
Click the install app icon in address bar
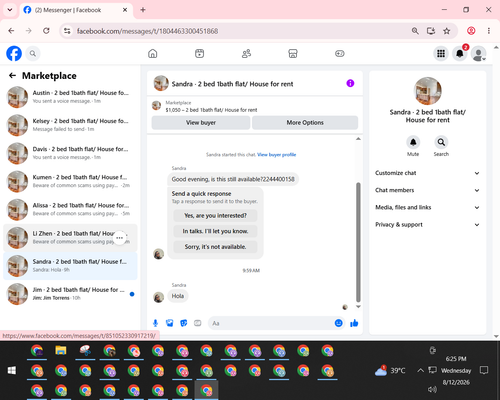(431, 31)
